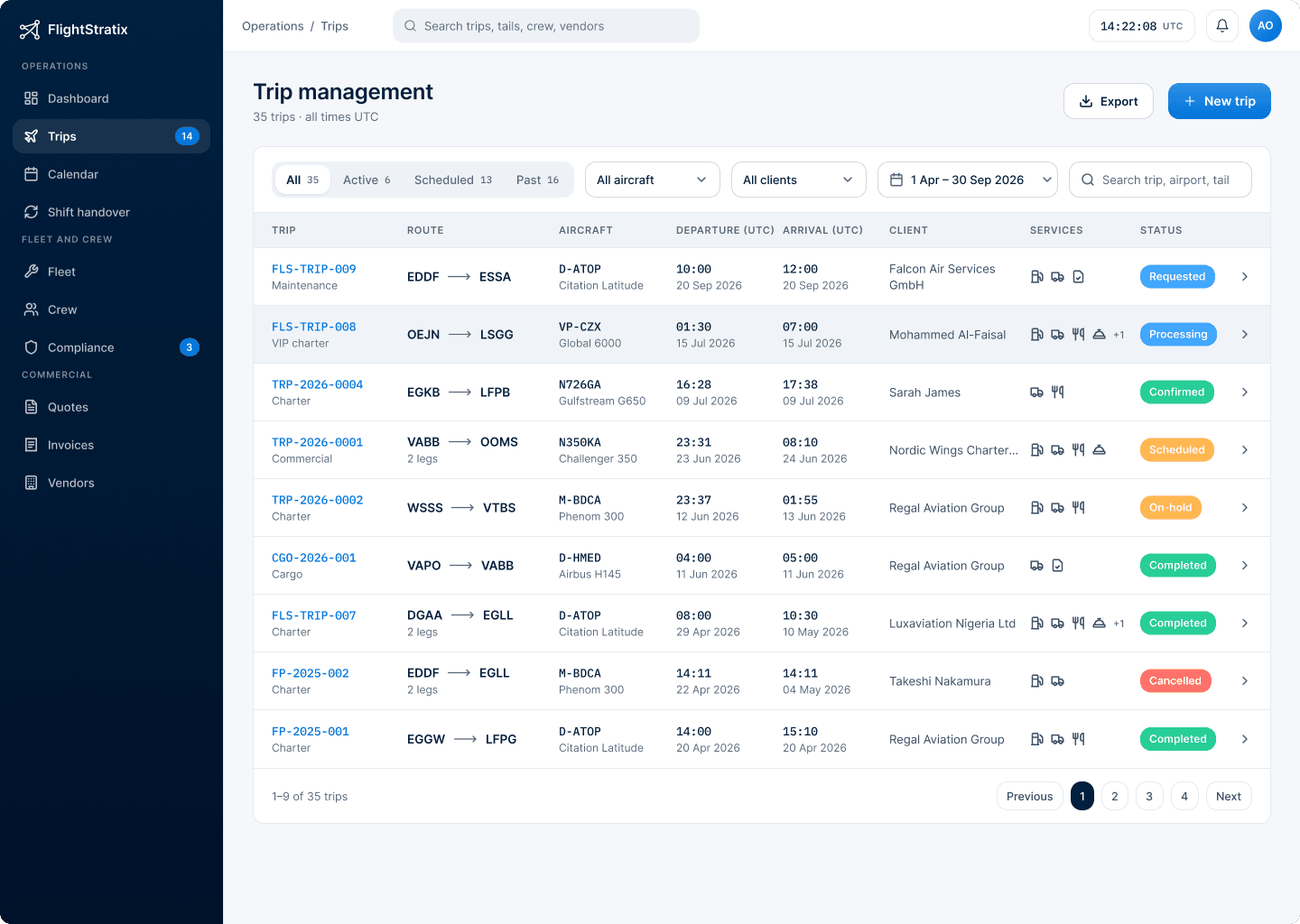Open trip link TRP-2026-0004
Image resolution: width=1300 pixels, height=924 pixels.
tap(318, 384)
